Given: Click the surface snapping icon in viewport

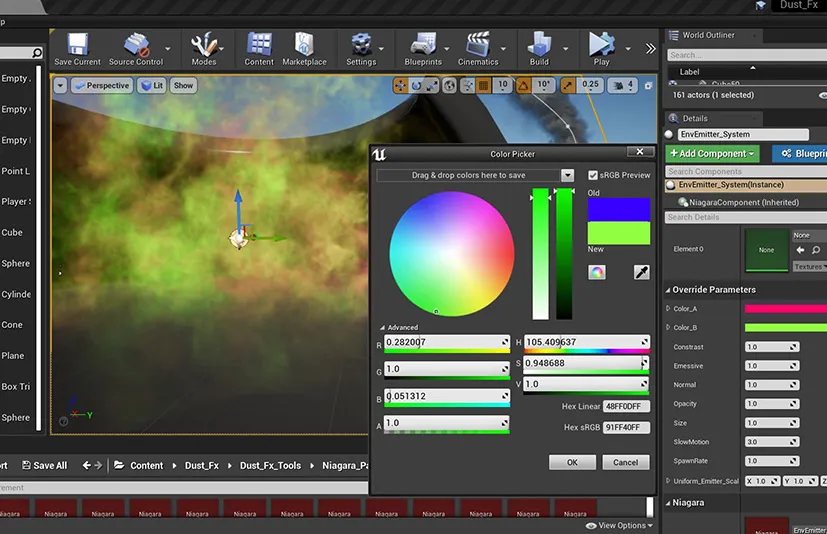Looking at the screenshot, I should coord(467,85).
